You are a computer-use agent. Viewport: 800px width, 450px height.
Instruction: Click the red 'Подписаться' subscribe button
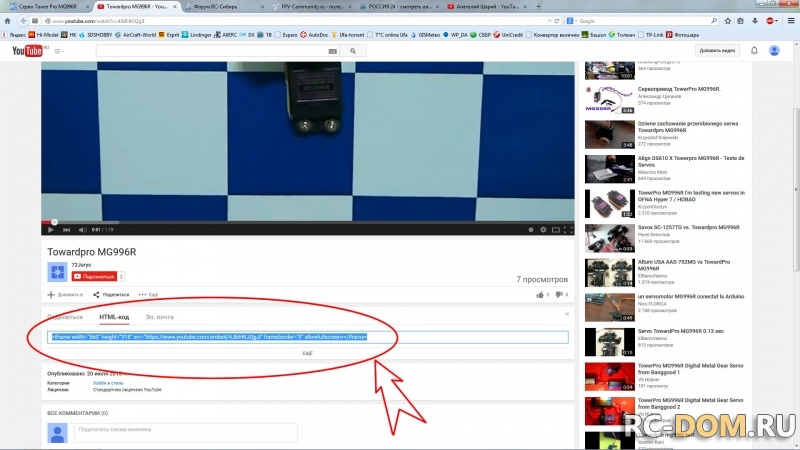[94, 276]
